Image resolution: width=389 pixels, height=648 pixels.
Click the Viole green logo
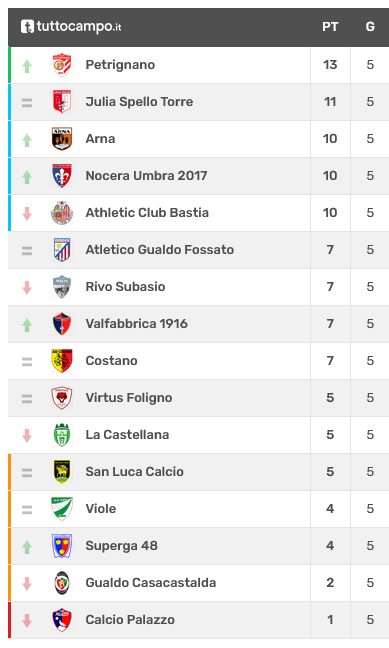point(62,509)
